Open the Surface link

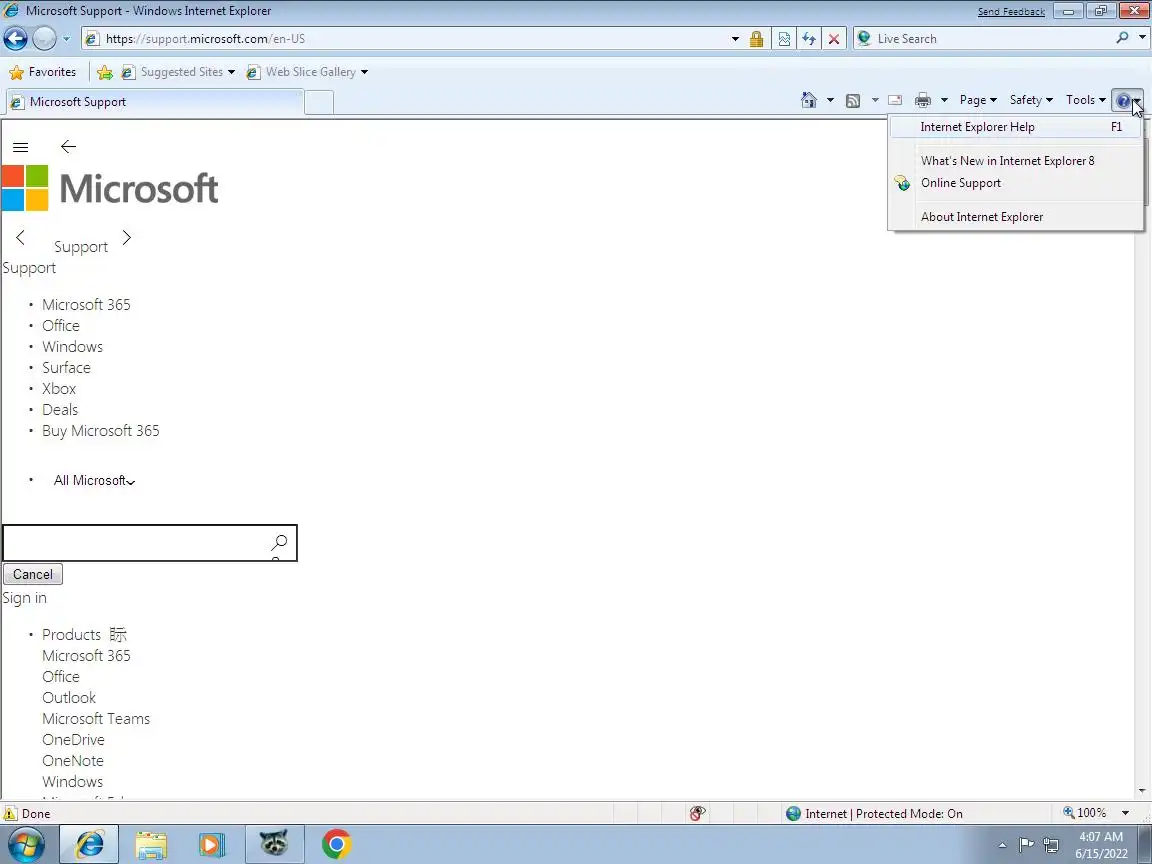[66, 368]
